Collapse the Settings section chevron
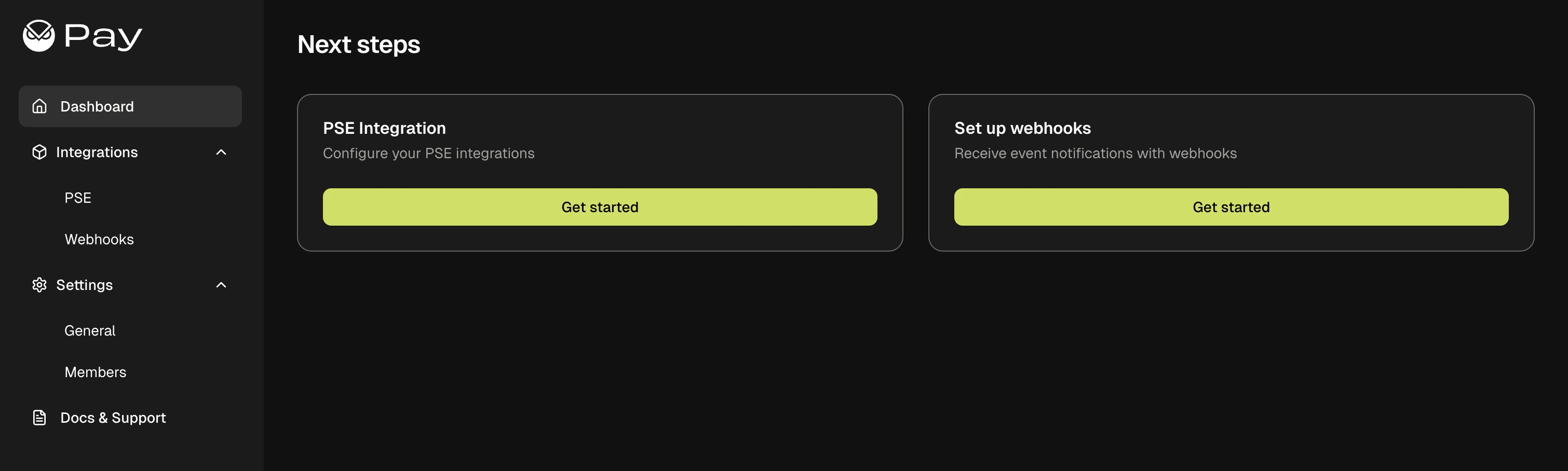Image resolution: width=1568 pixels, height=471 pixels. 221,284
